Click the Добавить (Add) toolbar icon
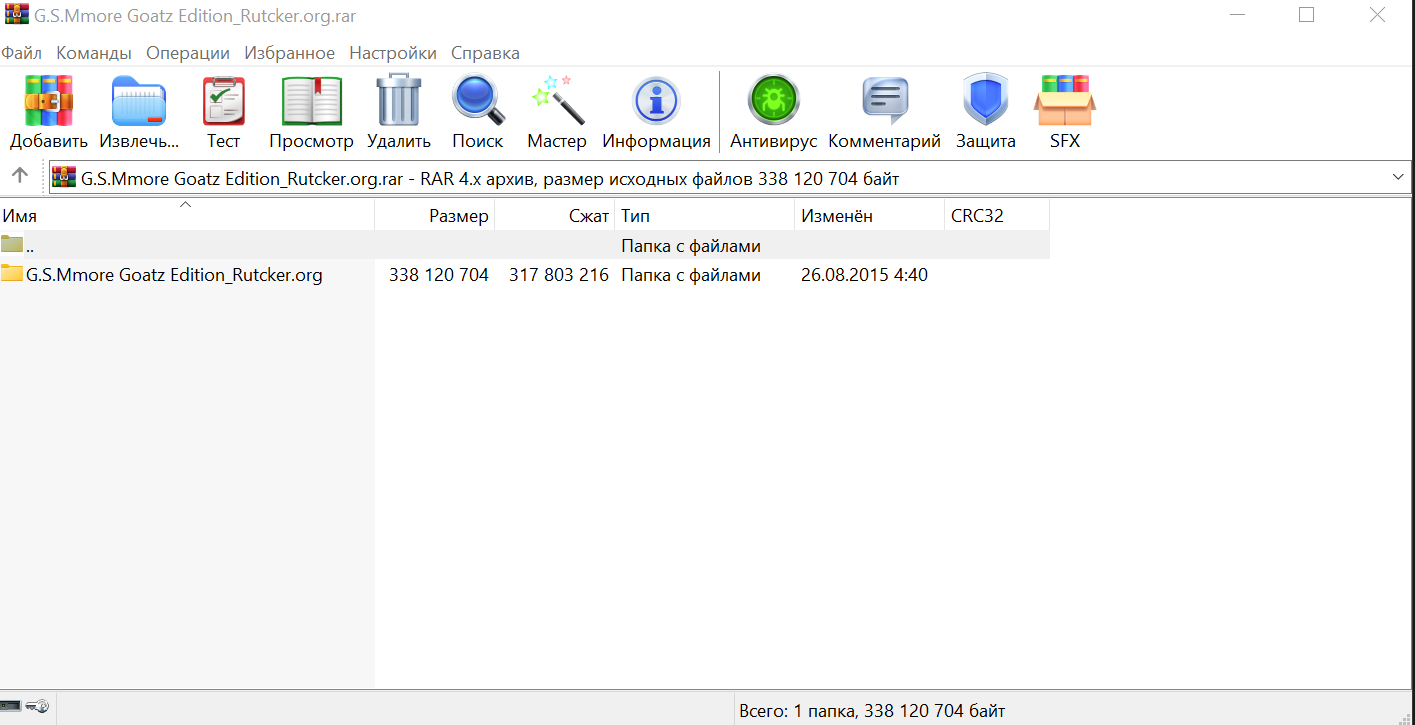The image size is (1415, 725). point(48,102)
